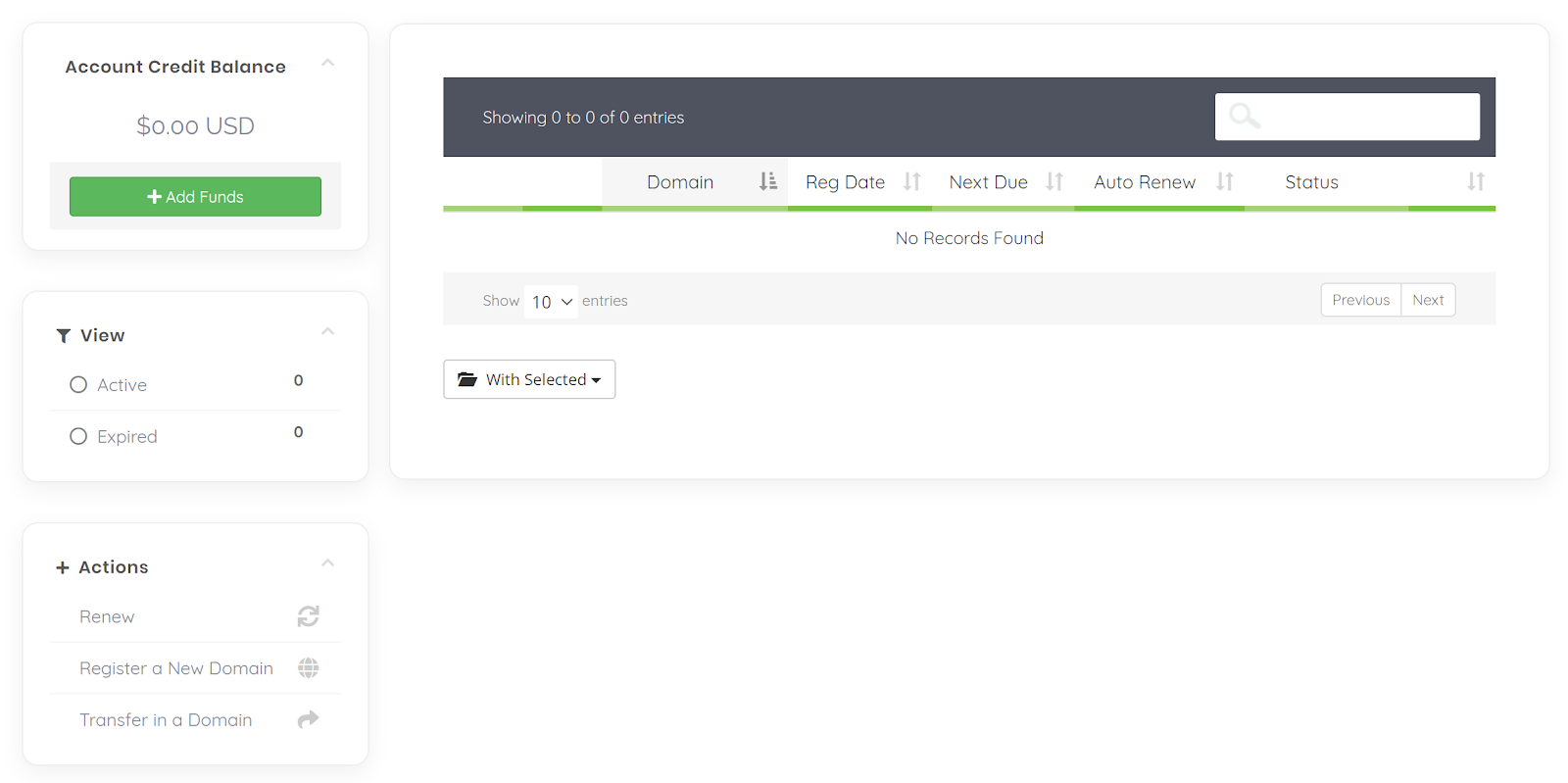Sort by Status arrows icon
This screenshot has width=1568, height=783.
click(1476, 181)
